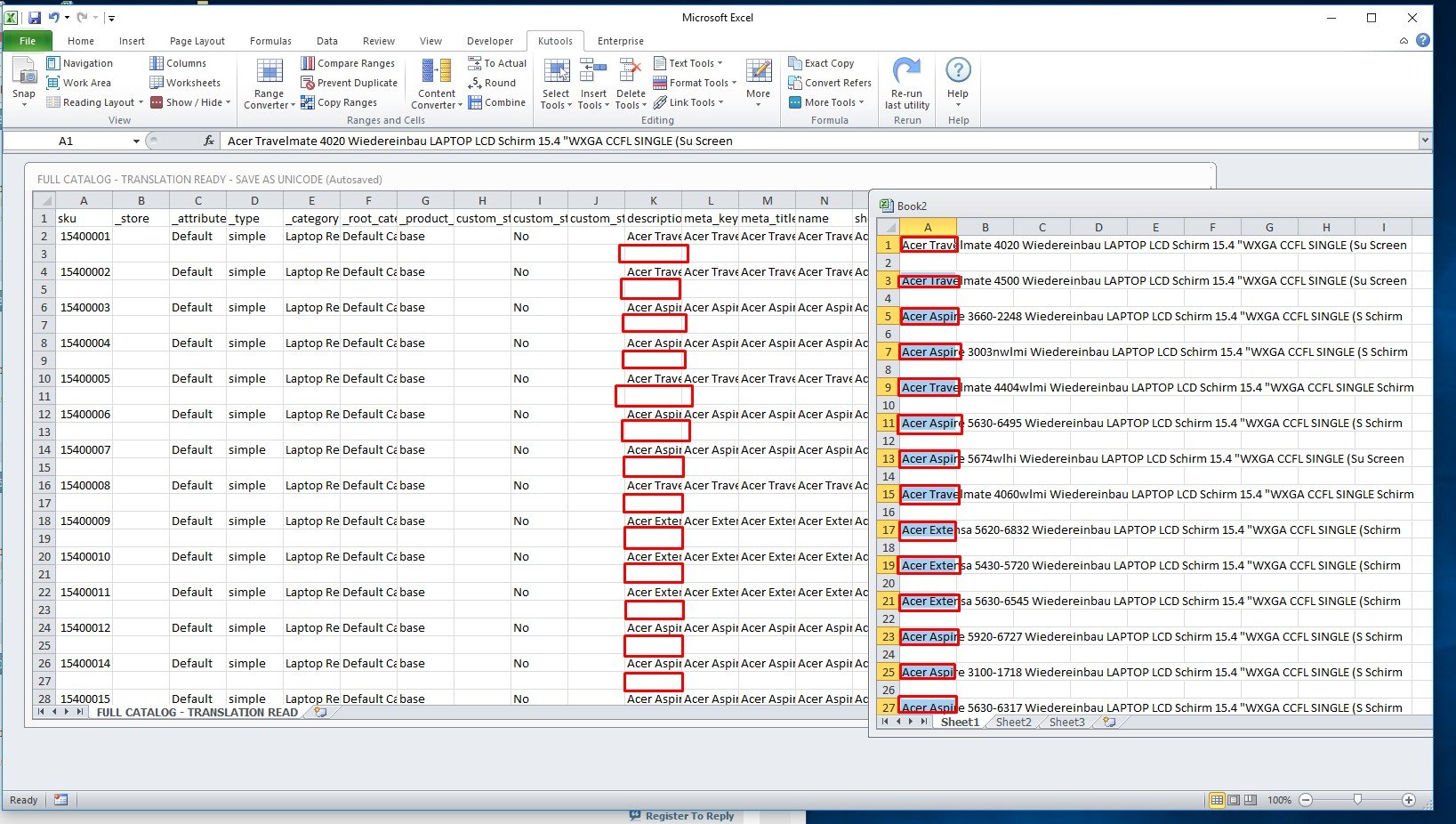Expand the More Tools formula dropdown
The width and height of the screenshot is (1456, 824).
[x=861, y=102]
